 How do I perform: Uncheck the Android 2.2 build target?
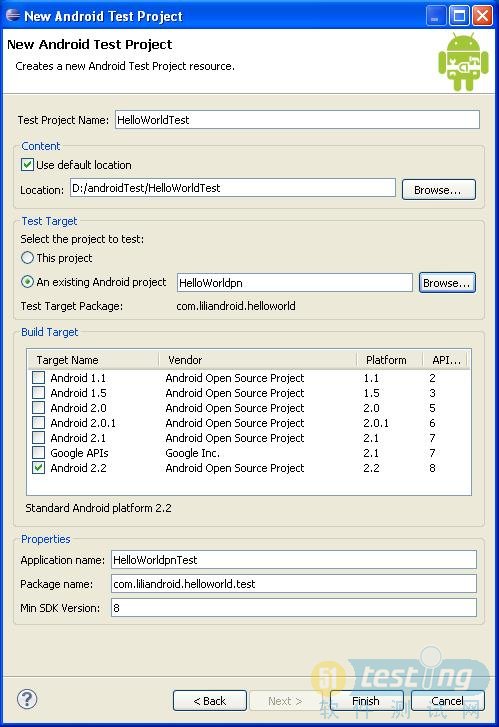point(38,468)
